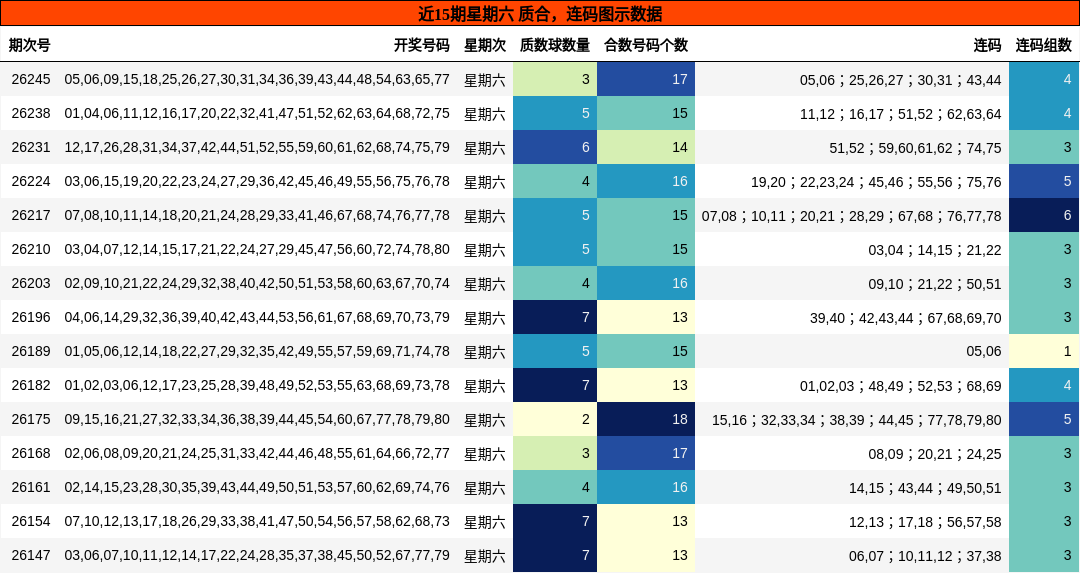Select period number 26175
1080x573 pixels.
31,419
